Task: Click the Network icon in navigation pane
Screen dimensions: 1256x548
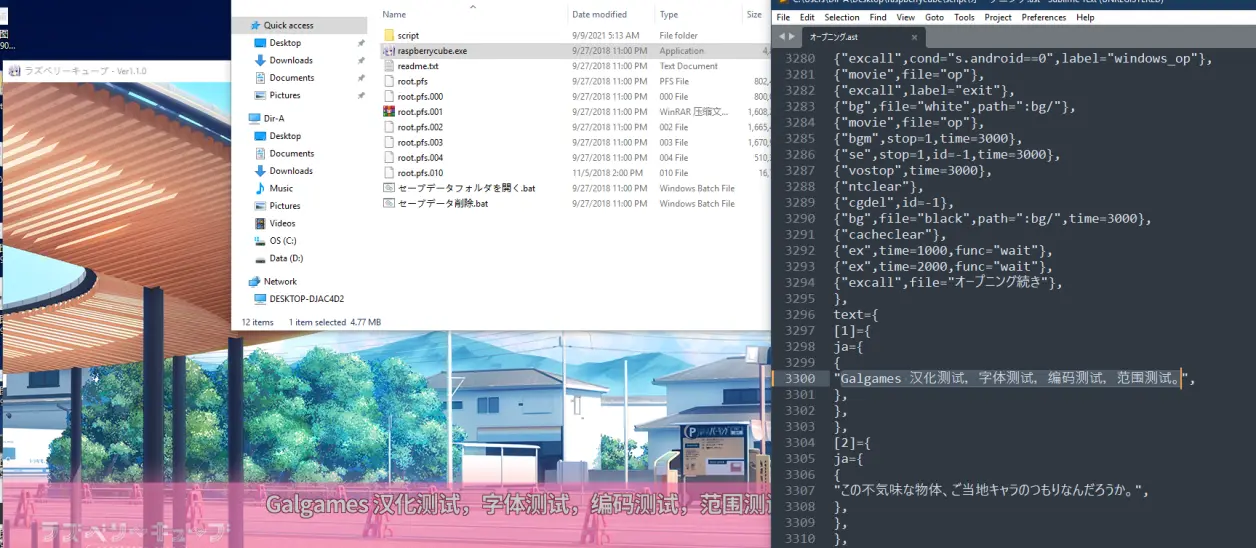Action: click(254, 282)
